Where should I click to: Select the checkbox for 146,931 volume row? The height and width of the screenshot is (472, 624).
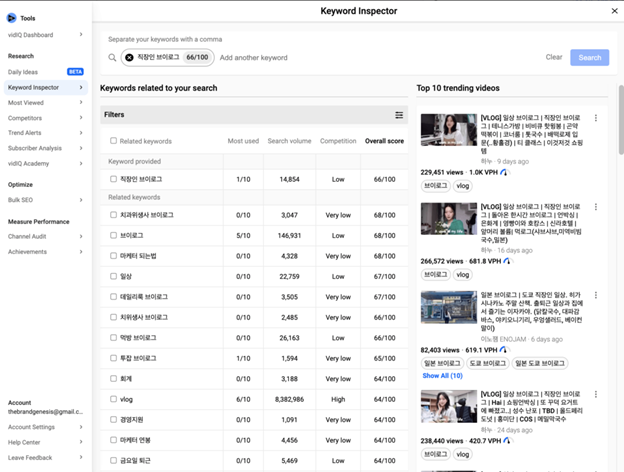pos(113,235)
